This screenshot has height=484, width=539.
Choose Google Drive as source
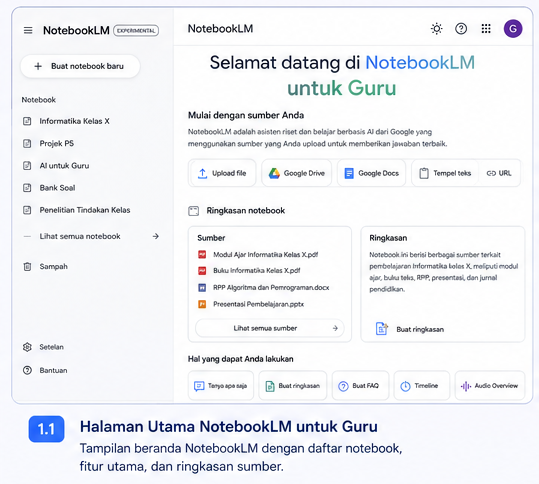296,173
